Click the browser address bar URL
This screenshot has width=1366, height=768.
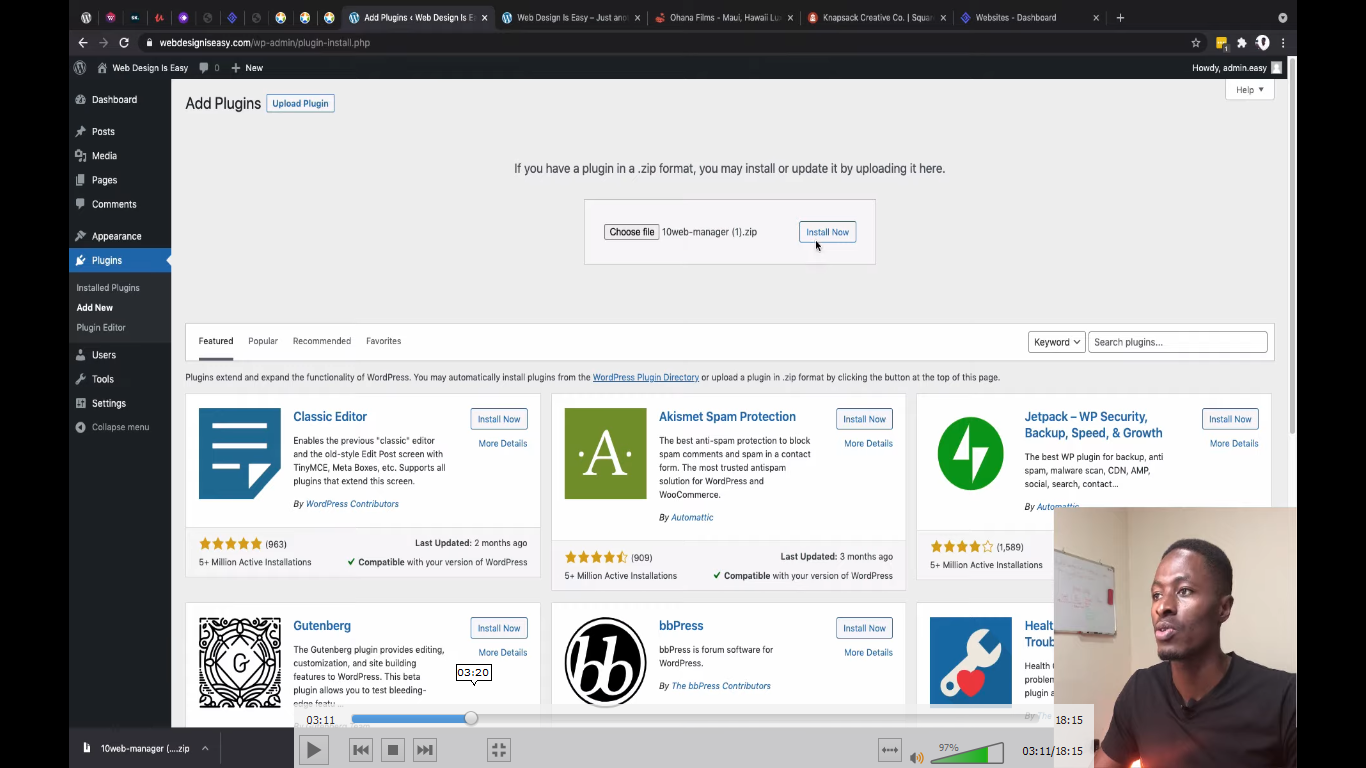coord(265,43)
